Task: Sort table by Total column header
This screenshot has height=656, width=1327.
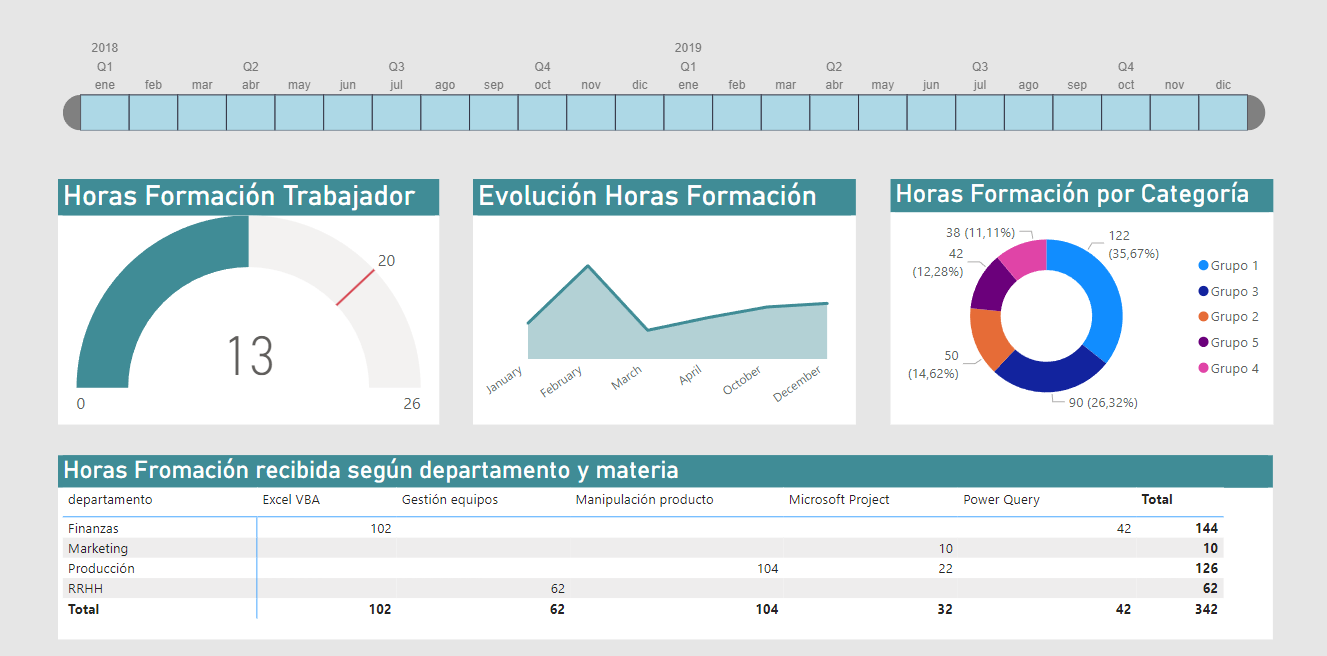Action: click(1157, 499)
